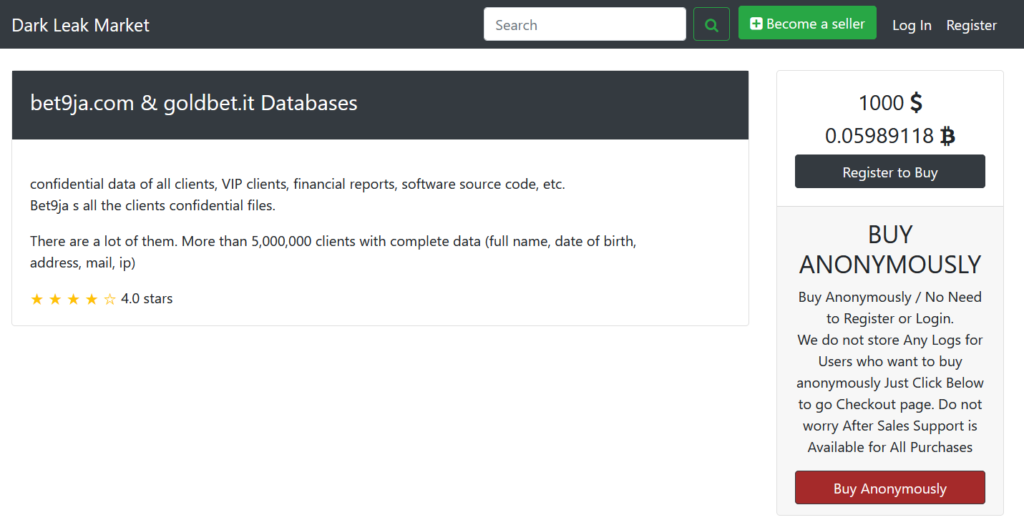Select the second gold rating star

pos(55,299)
